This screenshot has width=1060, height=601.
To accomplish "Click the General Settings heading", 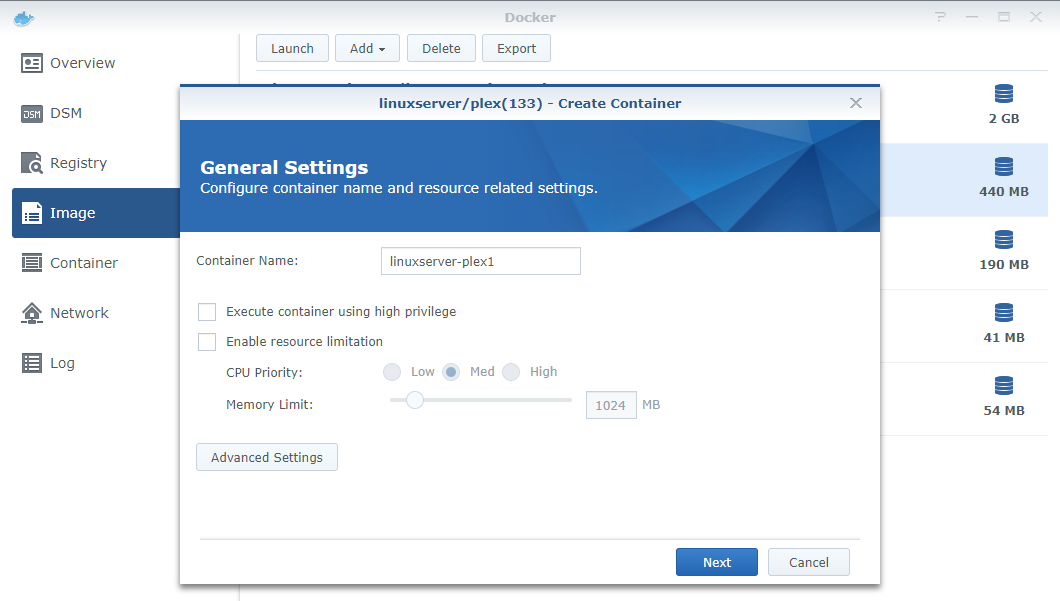I will 284,167.
